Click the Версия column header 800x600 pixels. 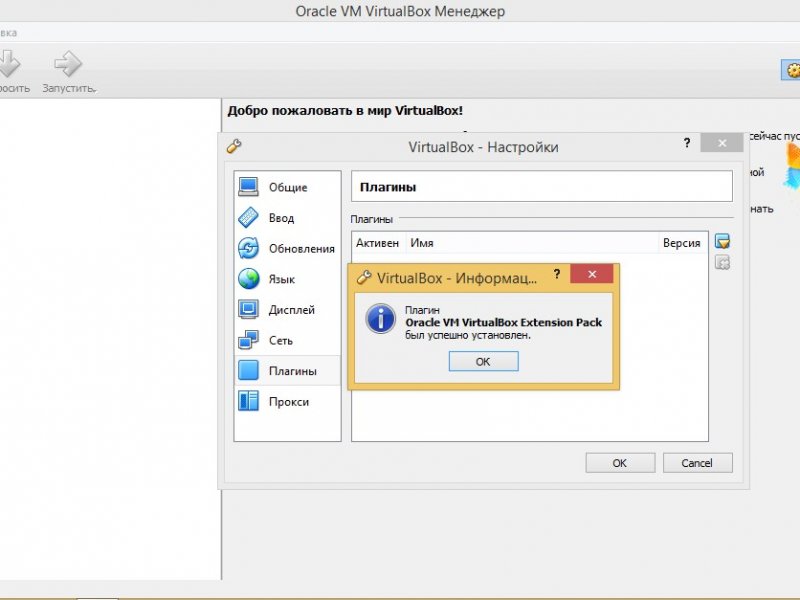pos(682,243)
